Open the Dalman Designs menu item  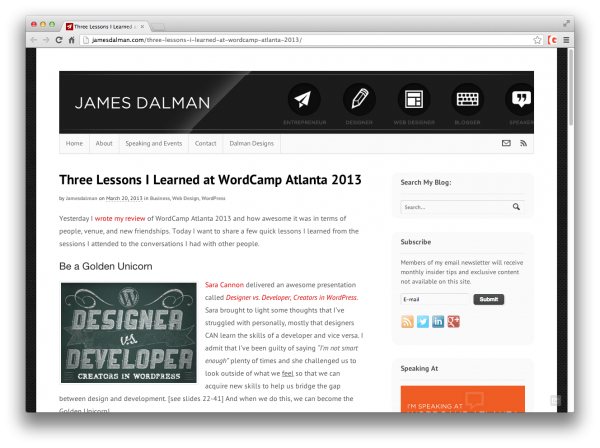252,143
